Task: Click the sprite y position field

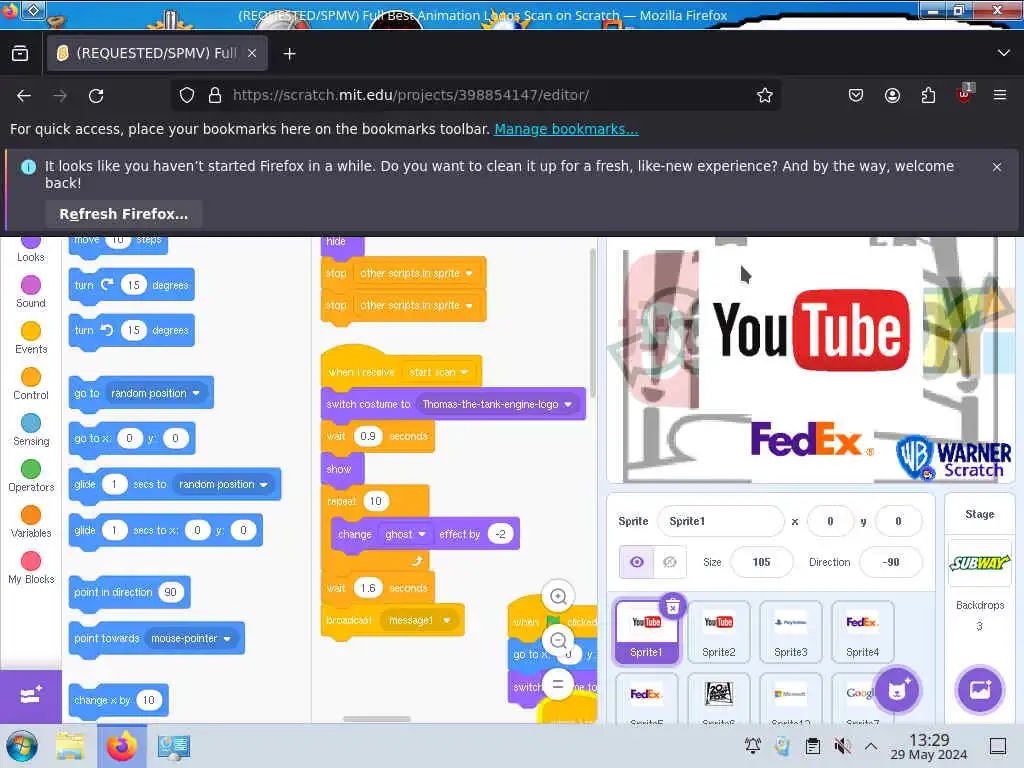Action: [899, 521]
